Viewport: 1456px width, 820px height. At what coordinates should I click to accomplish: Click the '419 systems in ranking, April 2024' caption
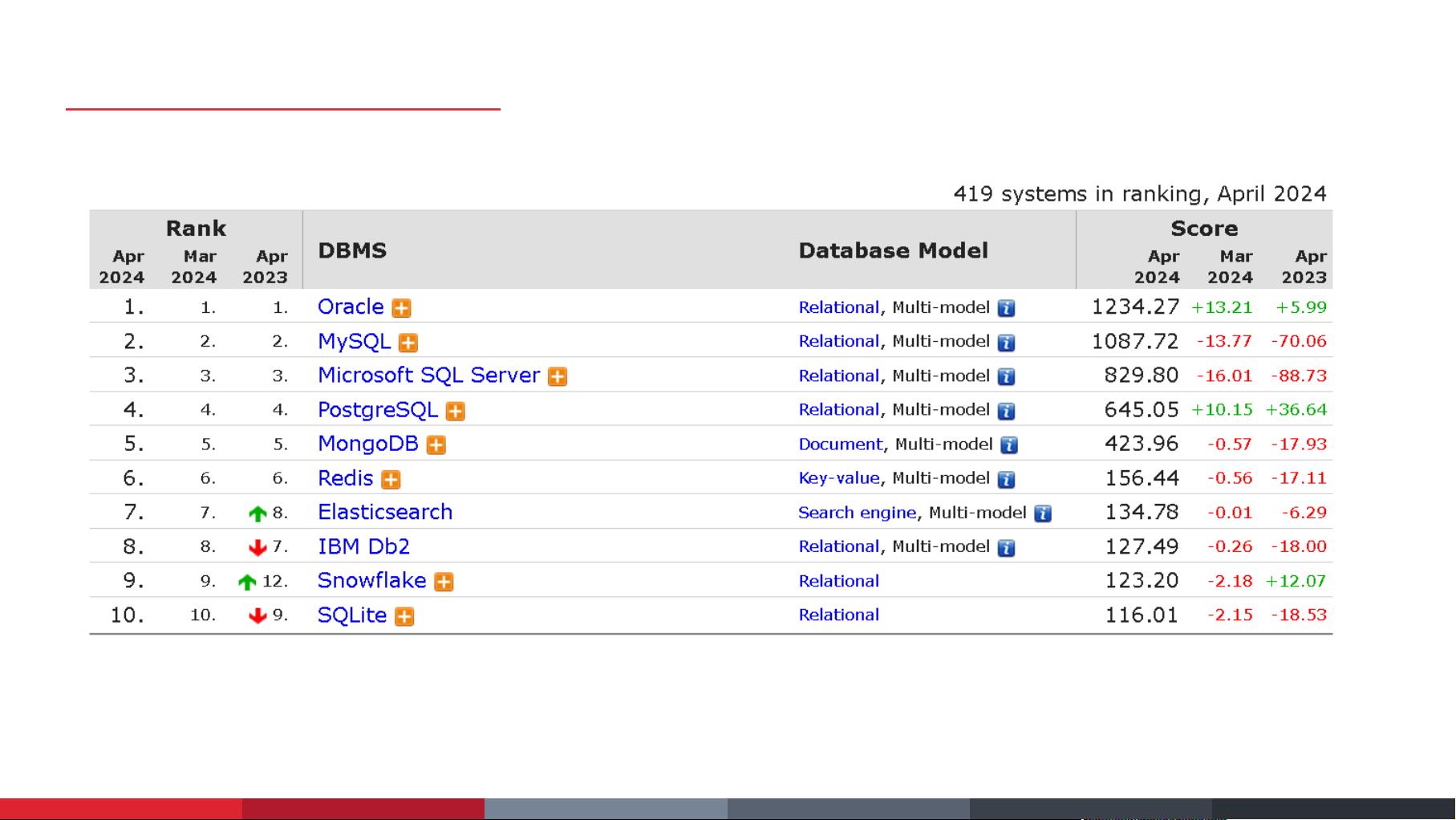[1140, 194]
